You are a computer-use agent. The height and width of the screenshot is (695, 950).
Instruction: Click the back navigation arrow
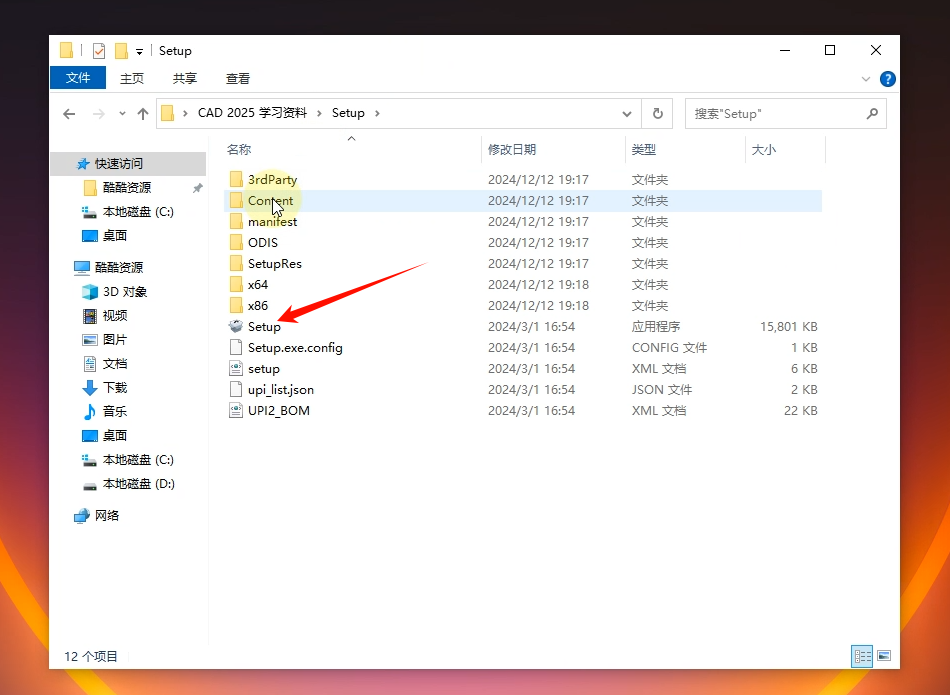[x=69, y=114]
